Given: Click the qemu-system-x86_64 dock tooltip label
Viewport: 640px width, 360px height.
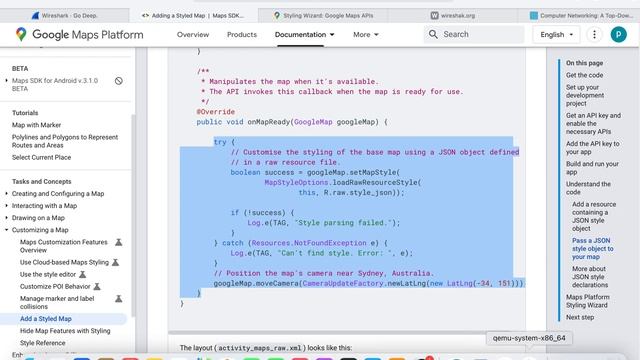Looking at the screenshot, I should [529, 338].
